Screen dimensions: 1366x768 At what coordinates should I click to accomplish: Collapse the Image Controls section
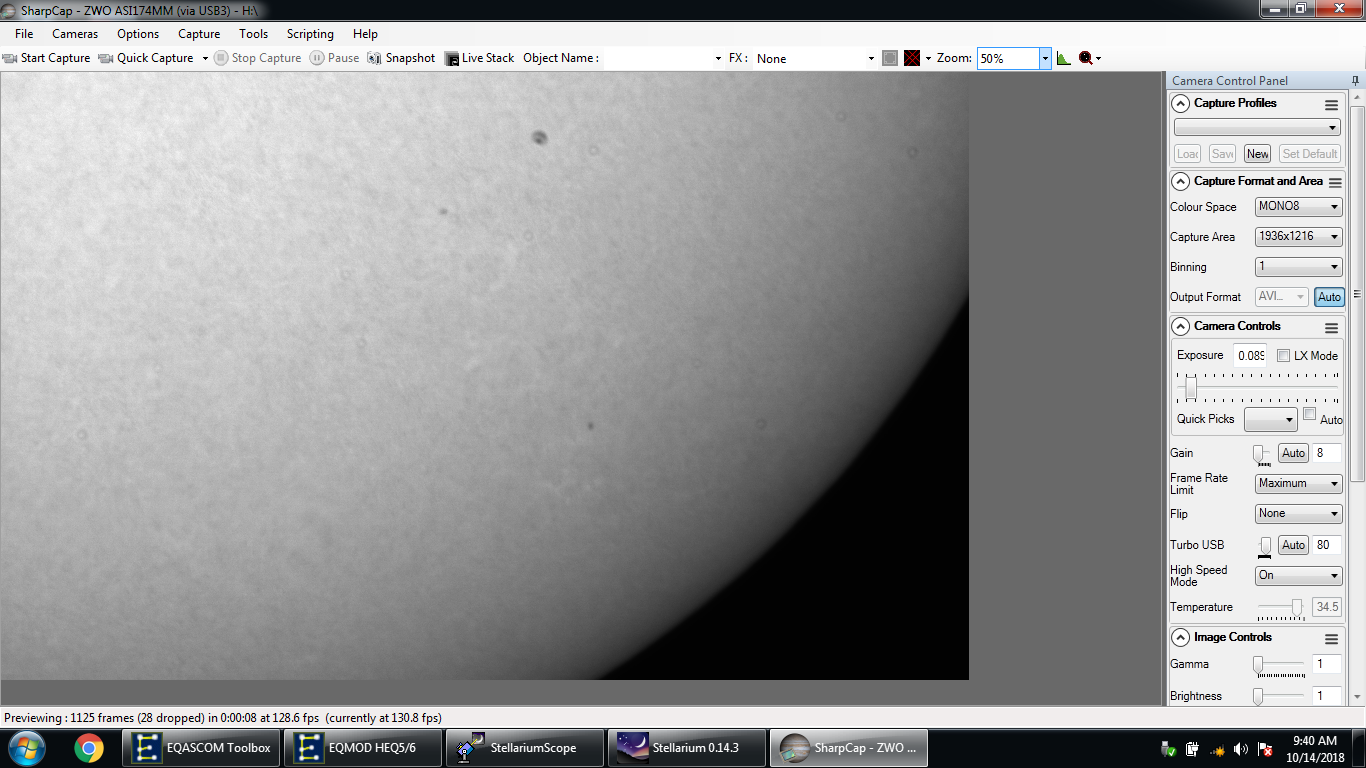point(1180,638)
